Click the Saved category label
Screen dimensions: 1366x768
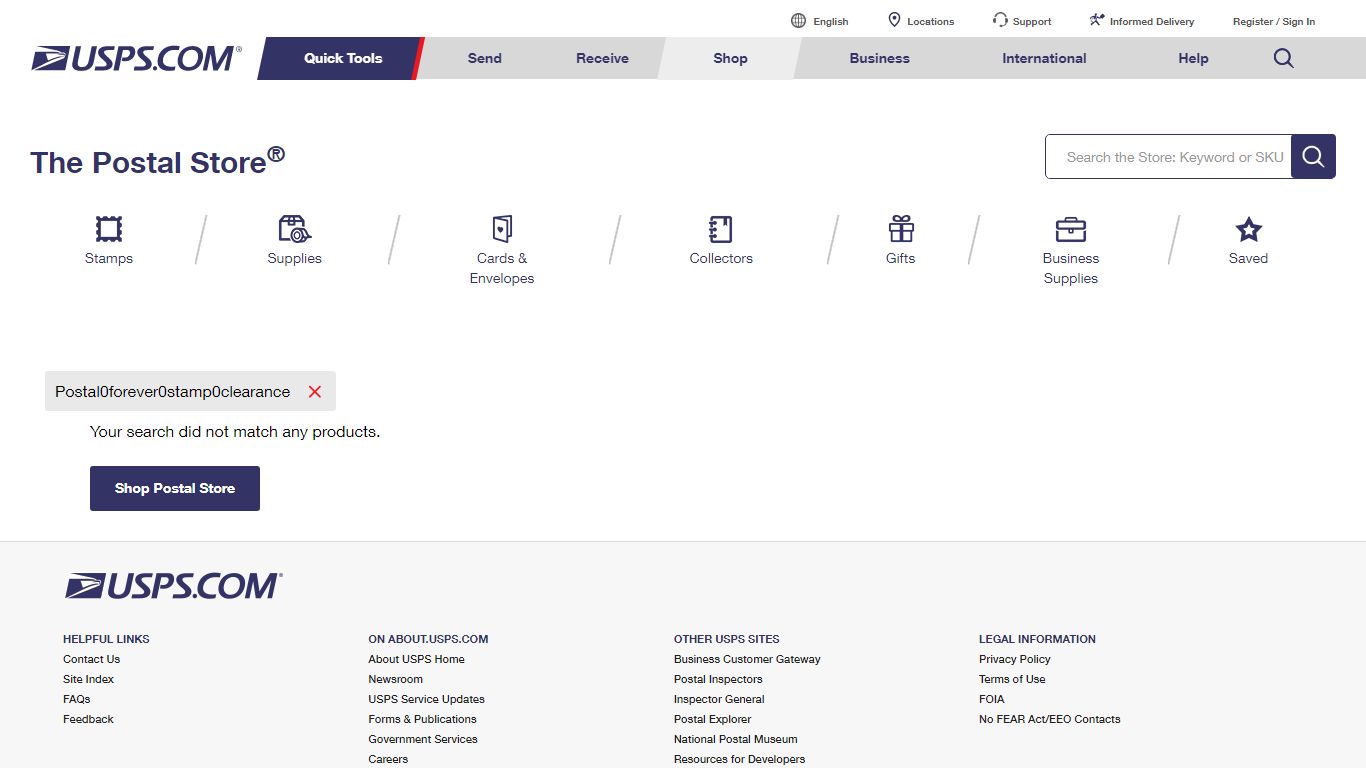click(1248, 258)
